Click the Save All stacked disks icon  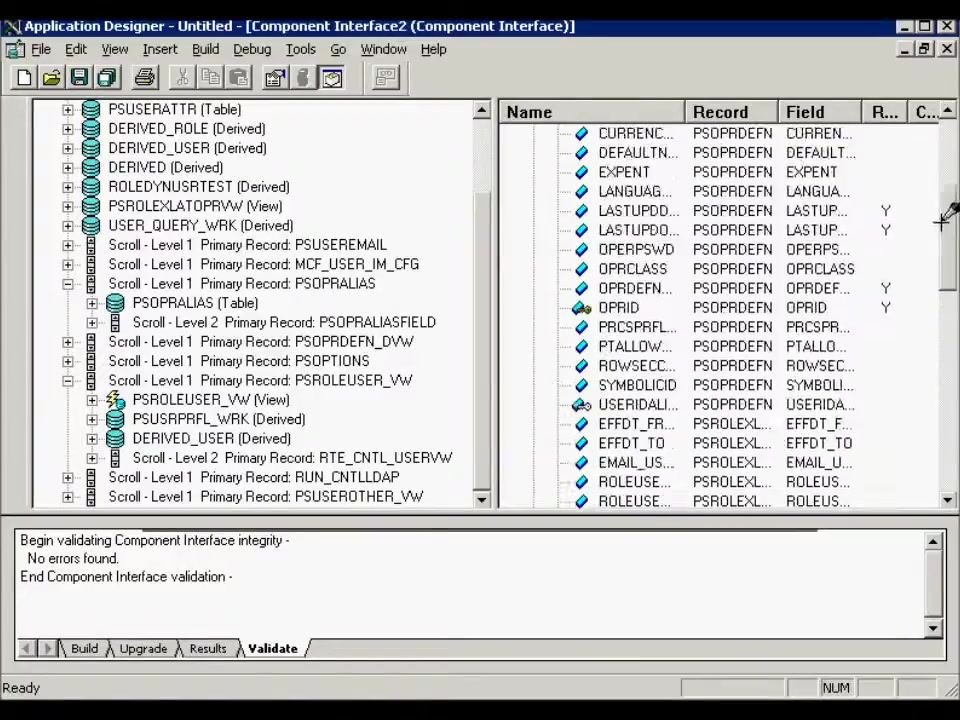[x=107, y=78]
